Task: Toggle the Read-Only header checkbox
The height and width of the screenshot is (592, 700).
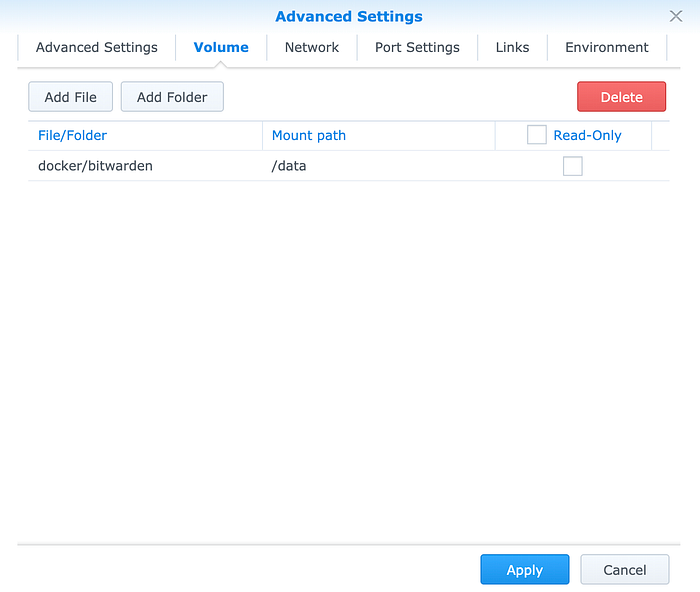Action: pyautogui.click(x=537, y=135)
